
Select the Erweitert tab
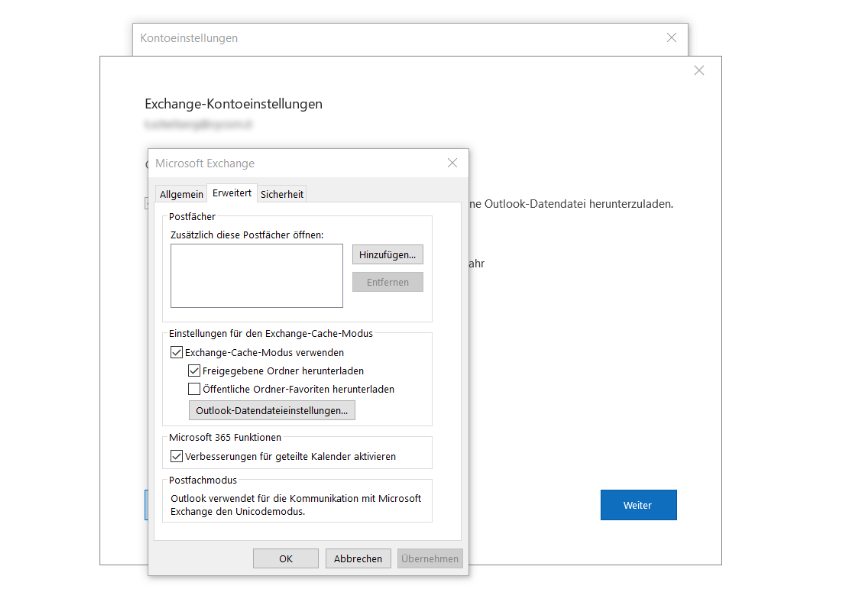point(232,193)
